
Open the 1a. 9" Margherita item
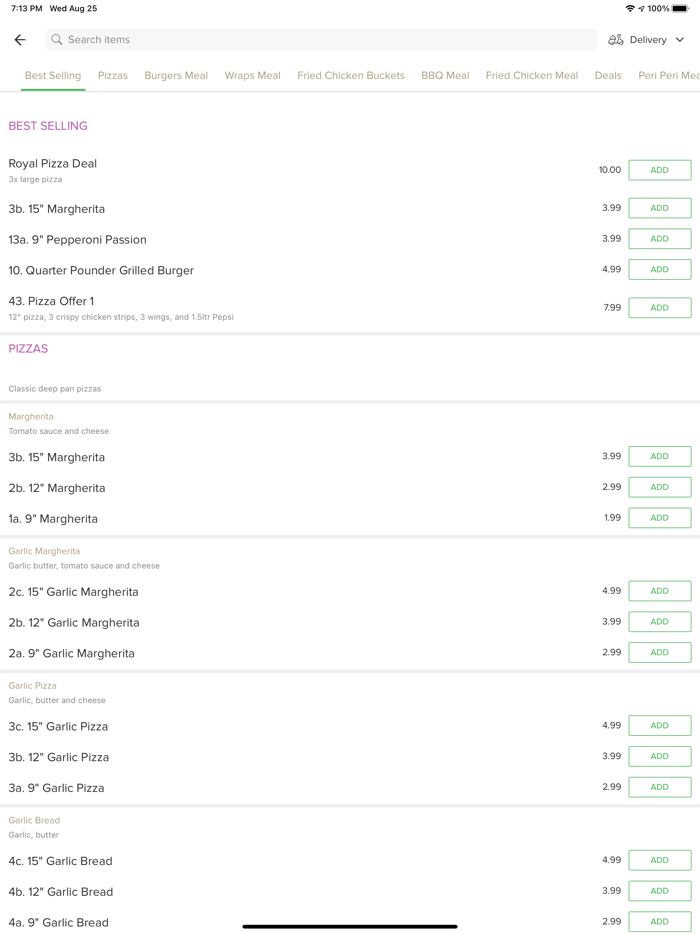coord(54,519)
